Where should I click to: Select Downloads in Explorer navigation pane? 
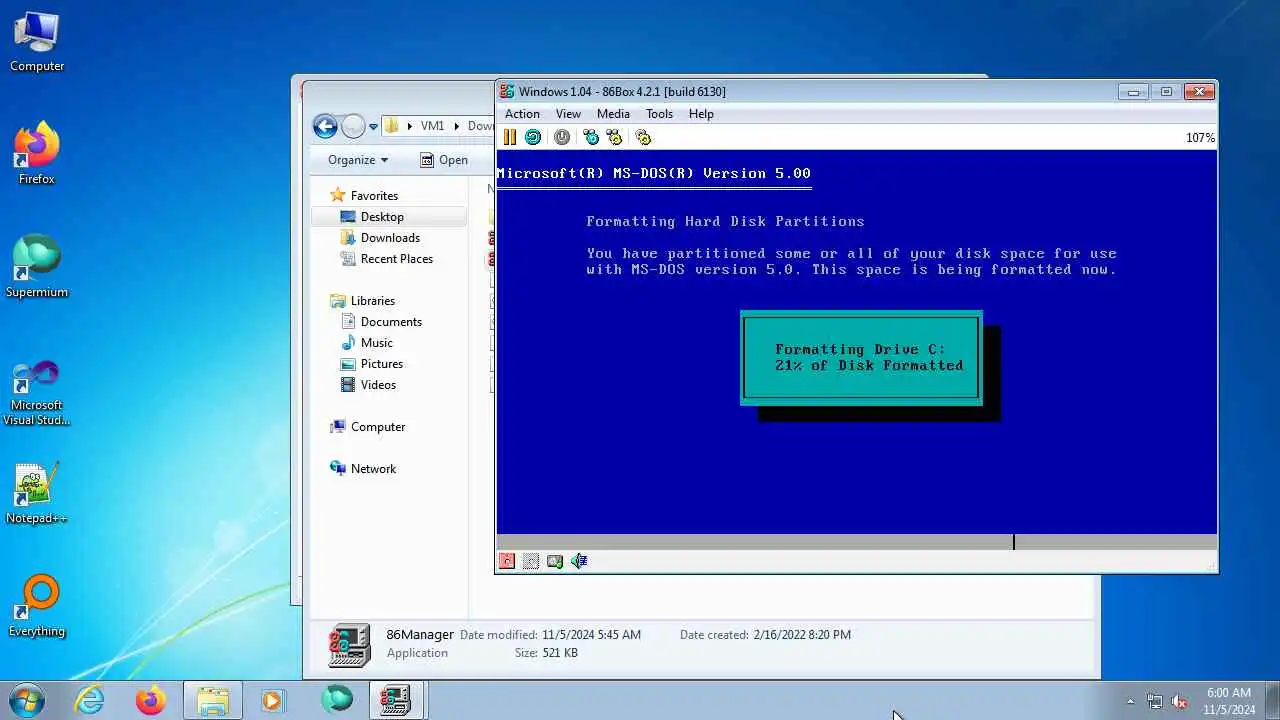390,238
